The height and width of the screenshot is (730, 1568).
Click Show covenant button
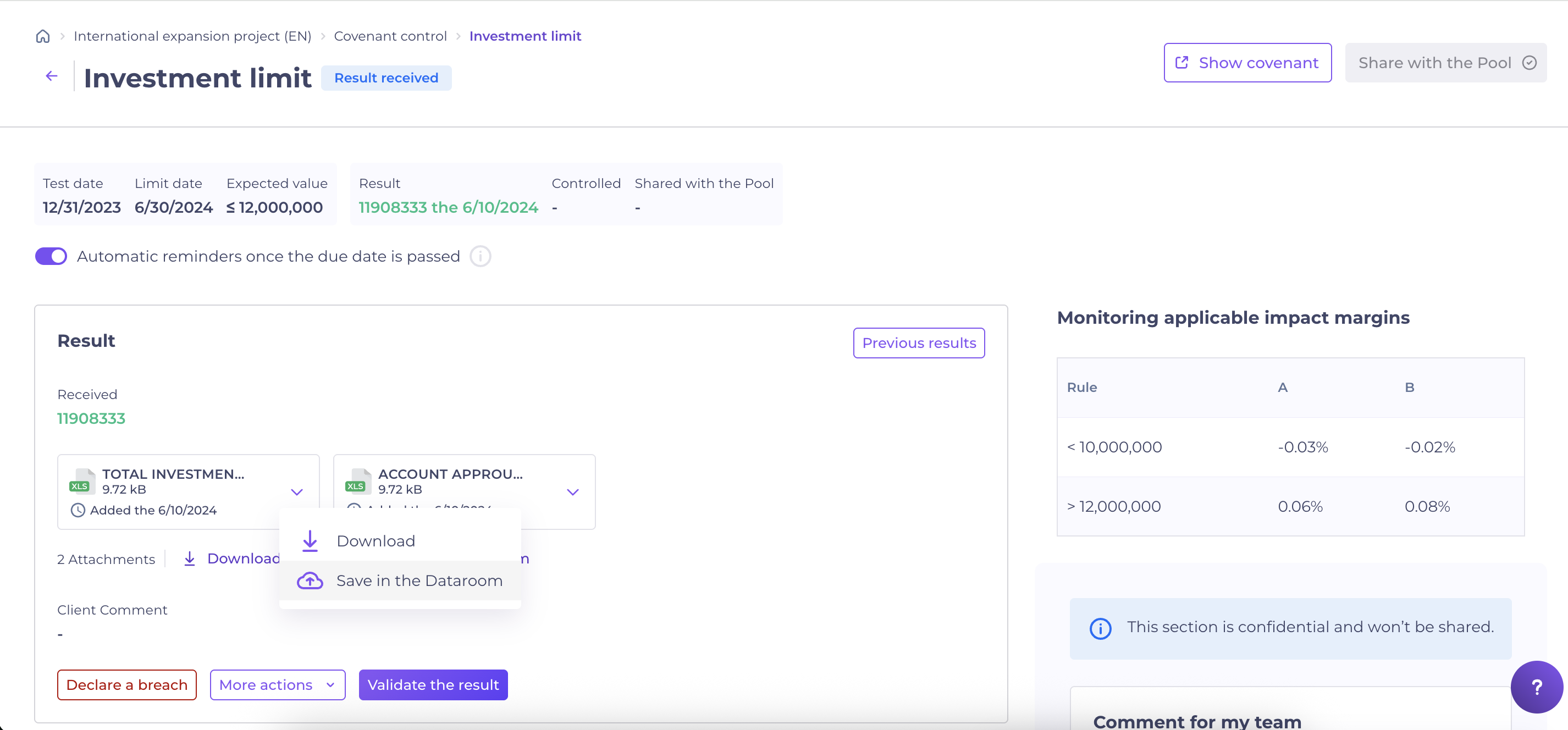coord(1247,63)
